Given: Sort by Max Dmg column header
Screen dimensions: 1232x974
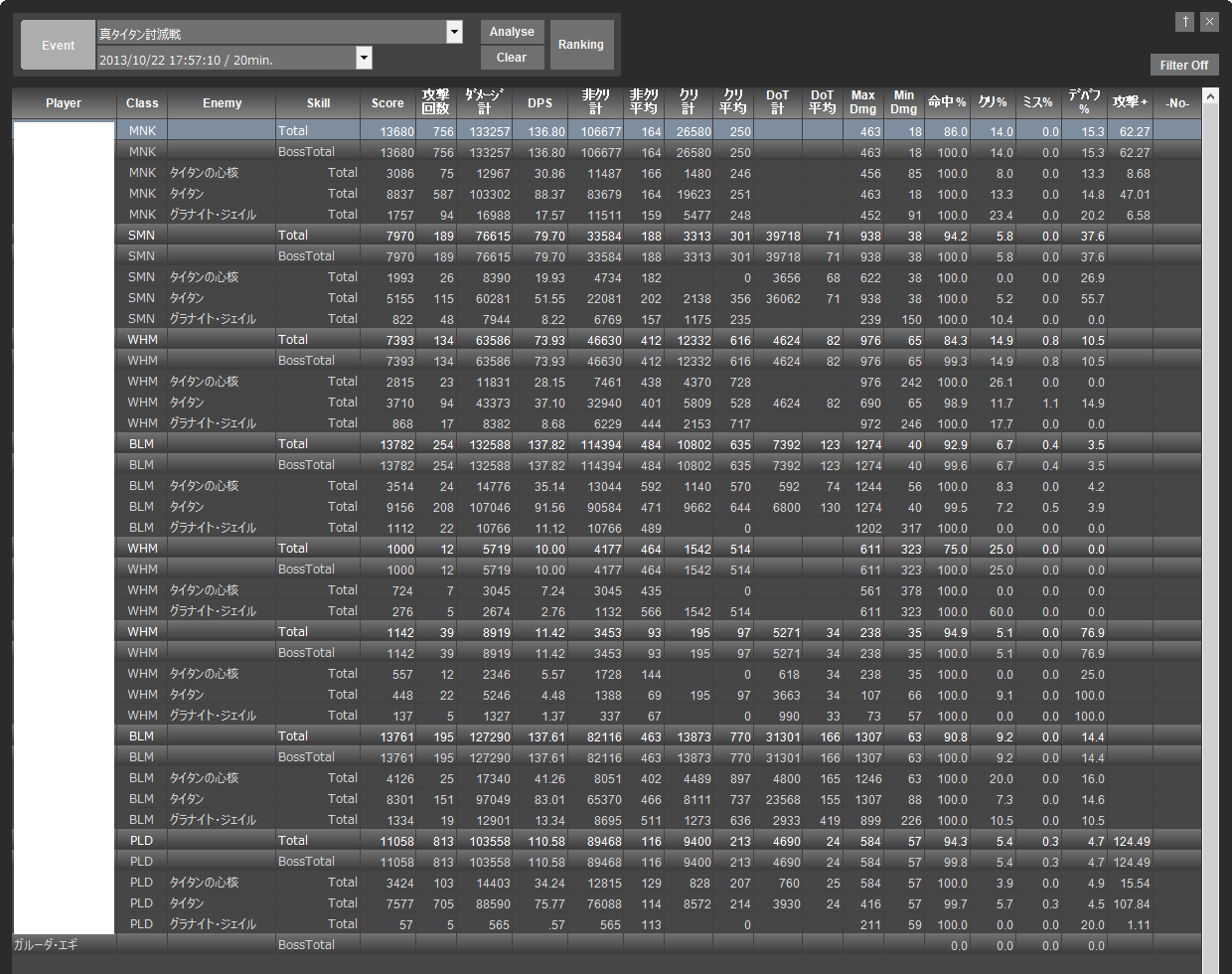Looking at the screenshot, I should click(x=862, y=103).
